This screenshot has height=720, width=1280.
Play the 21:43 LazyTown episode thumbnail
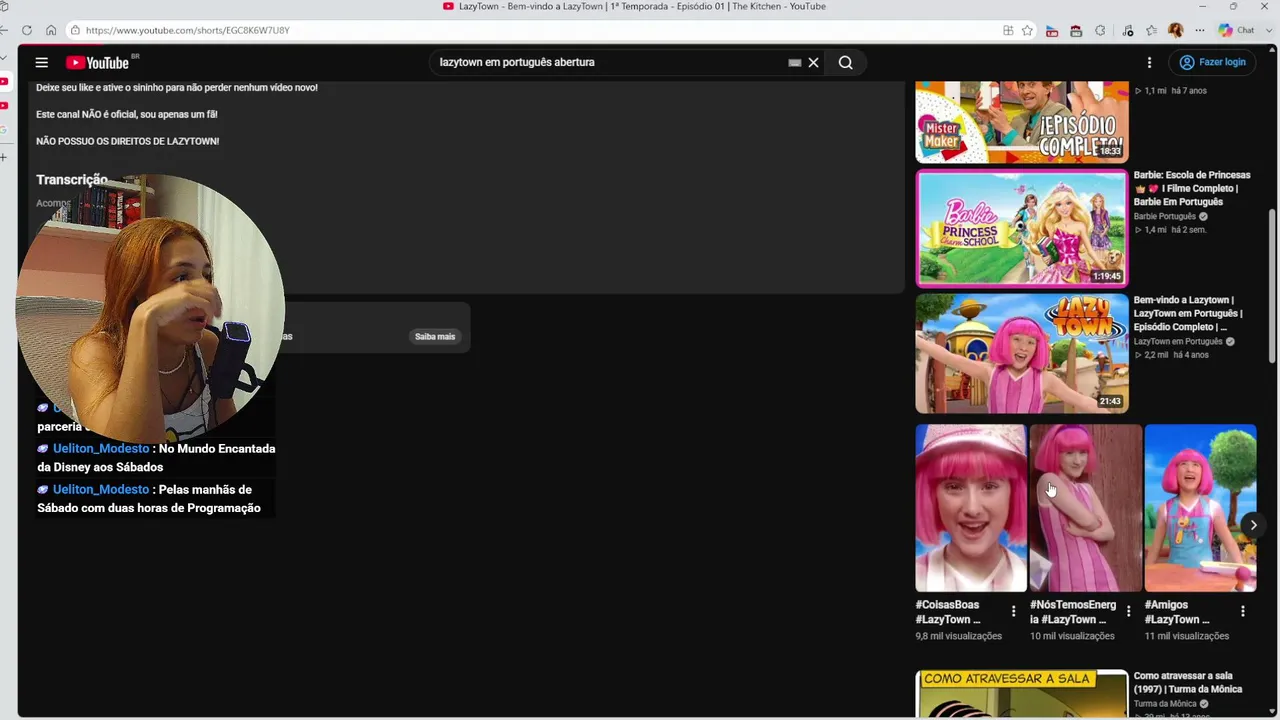pos(1022,353)
